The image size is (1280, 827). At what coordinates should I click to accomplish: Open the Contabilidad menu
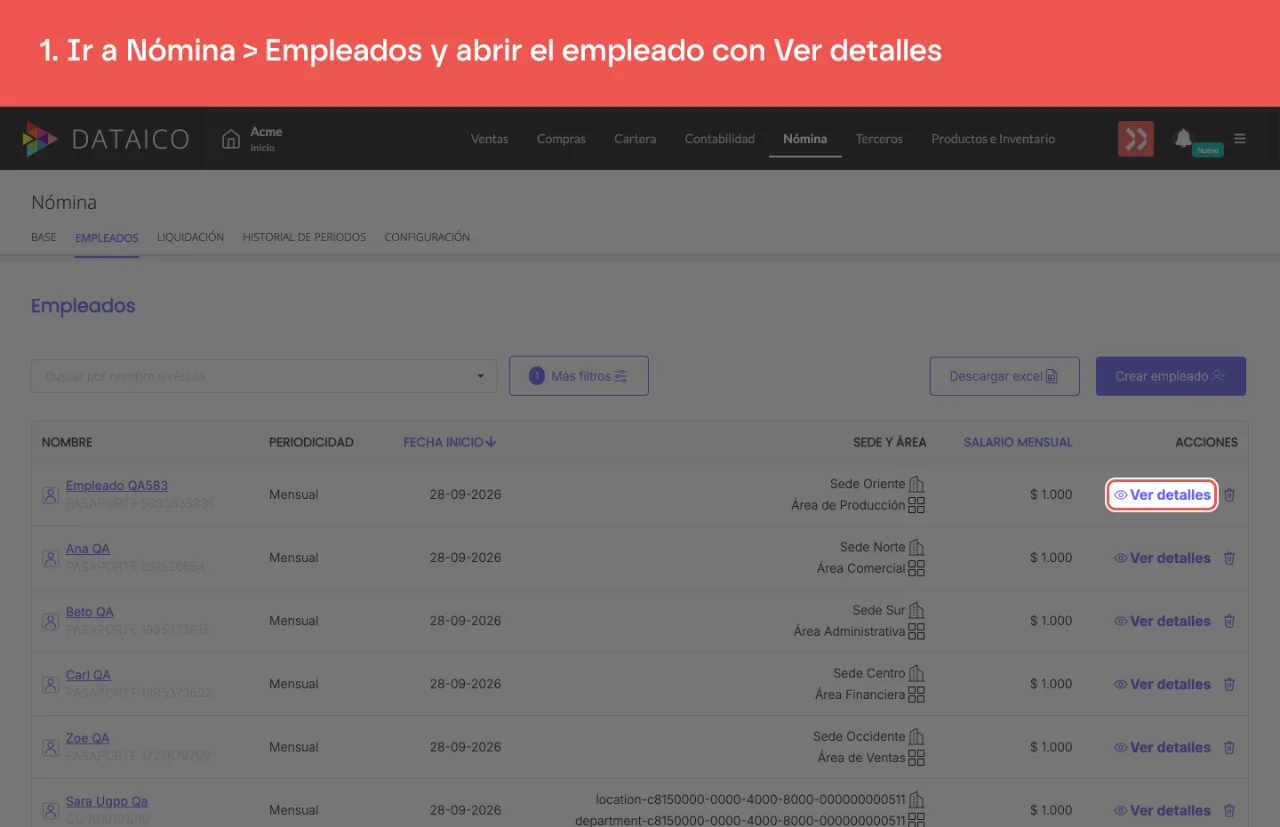[720, 139]
